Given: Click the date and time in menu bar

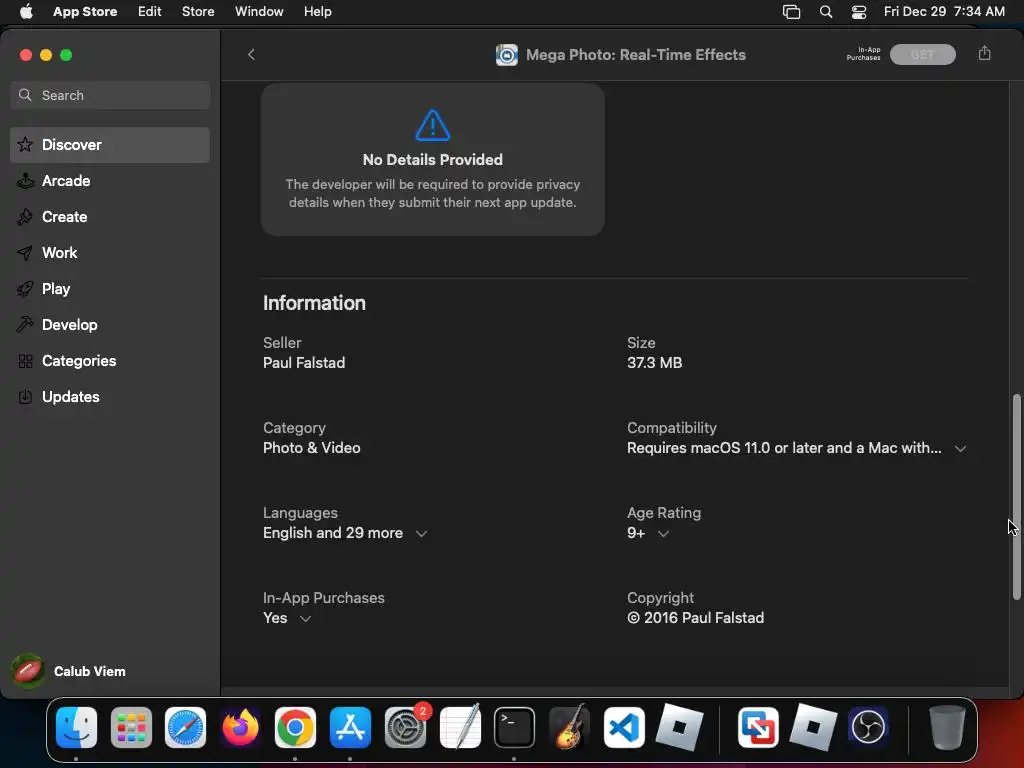Looking at the screenshot, I should (x=944, y=12).
